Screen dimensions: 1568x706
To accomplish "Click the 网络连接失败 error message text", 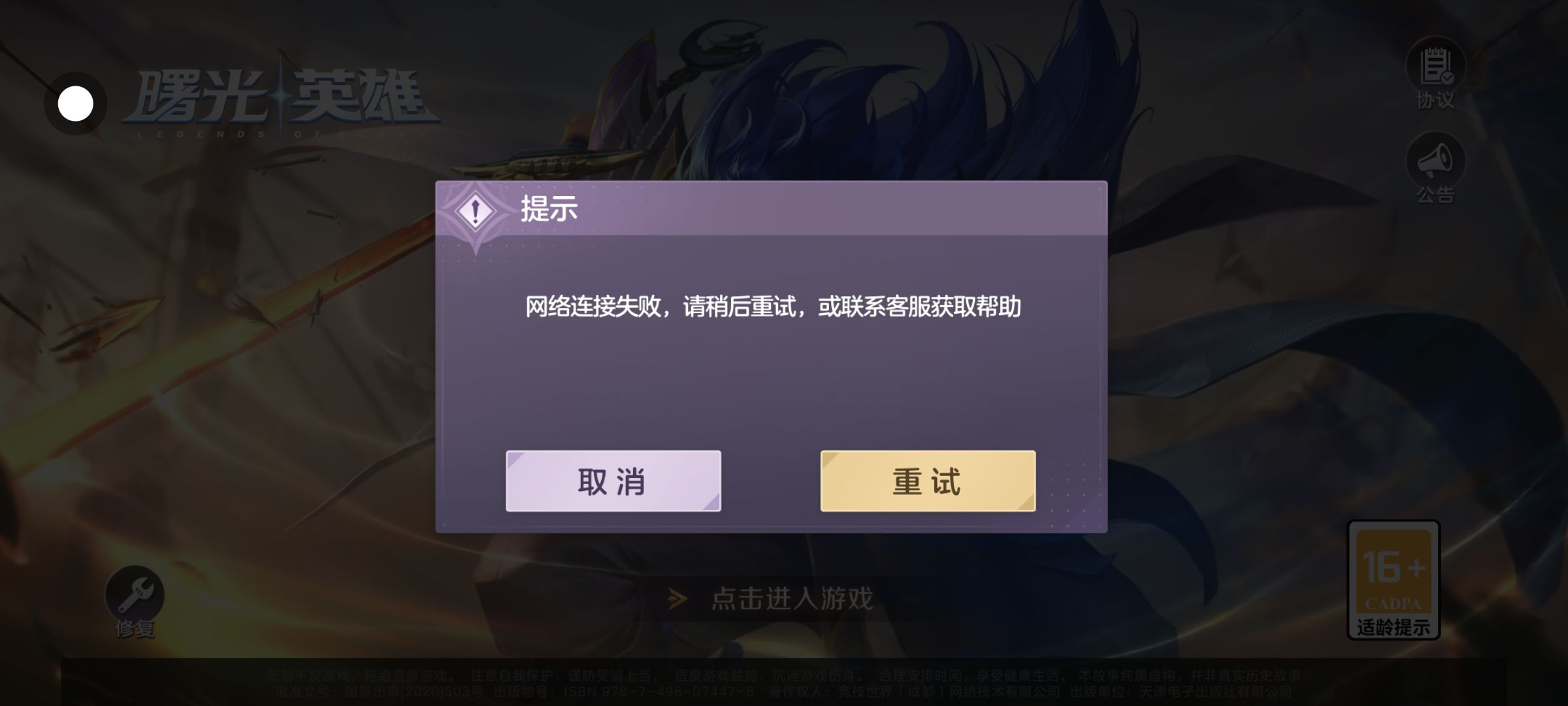I will (x=773, y=306).
